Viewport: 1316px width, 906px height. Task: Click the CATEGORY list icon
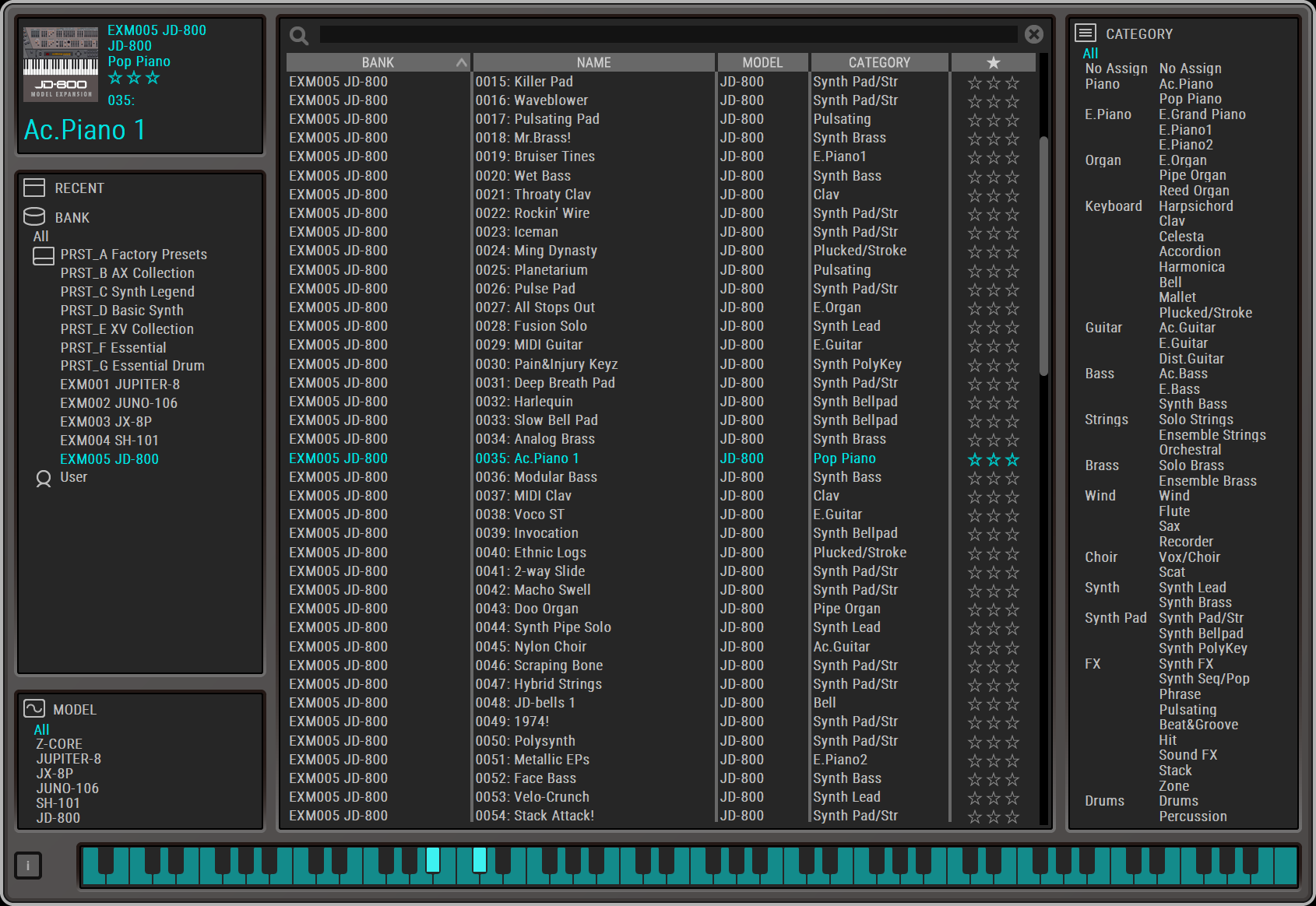click(1086, 33)
